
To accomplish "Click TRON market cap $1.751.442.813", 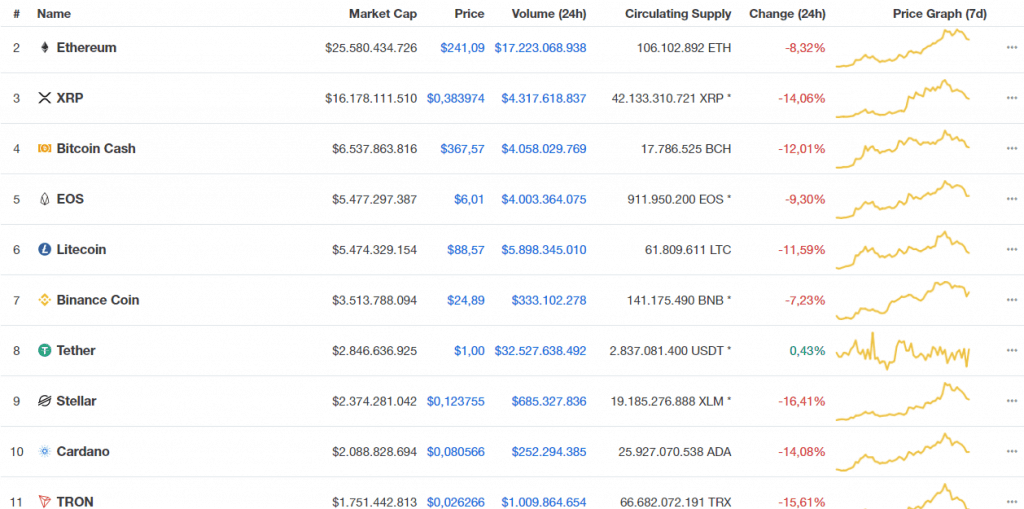I will tap(374, 502).
